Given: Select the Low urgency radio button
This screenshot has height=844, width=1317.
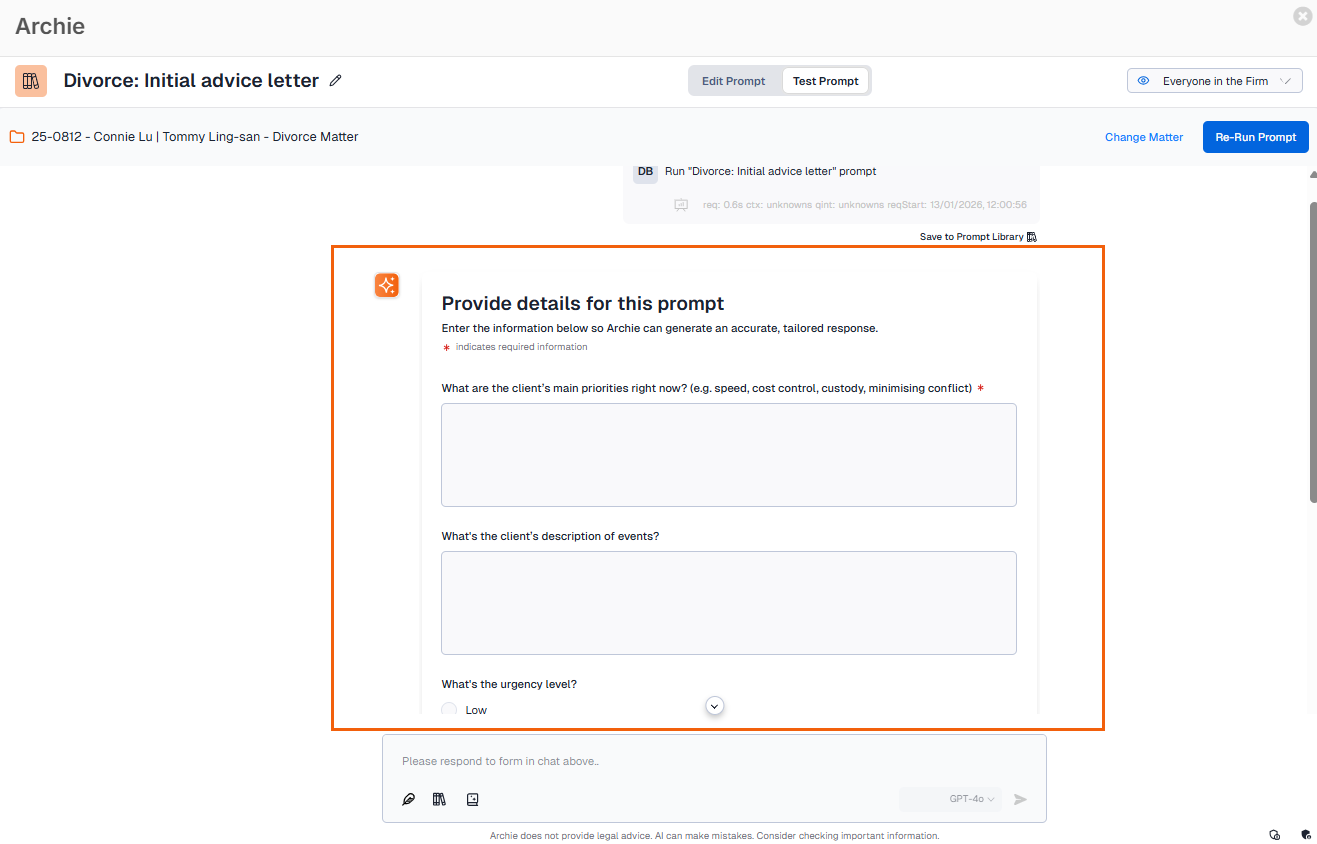Looking at the screenshot, I should click(x=449, y=710).
